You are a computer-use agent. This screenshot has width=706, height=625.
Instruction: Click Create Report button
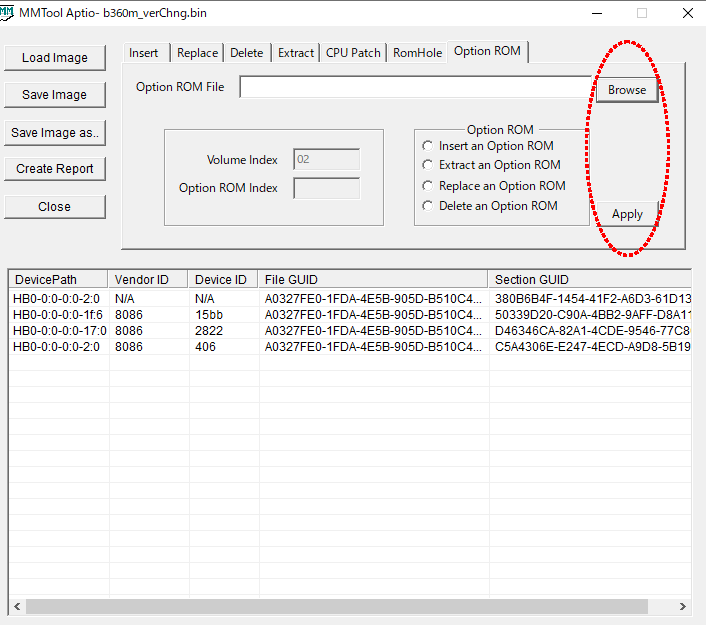pos(55,169)
